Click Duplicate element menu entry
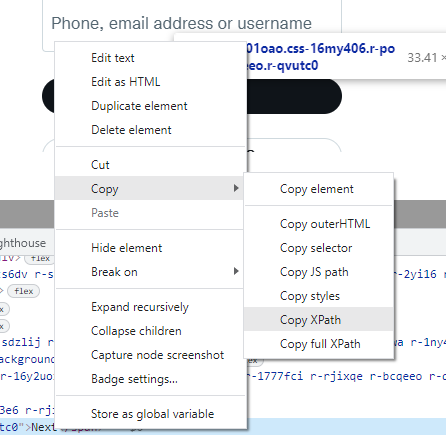Screen dimensions: 446x448 click(151, 106)
